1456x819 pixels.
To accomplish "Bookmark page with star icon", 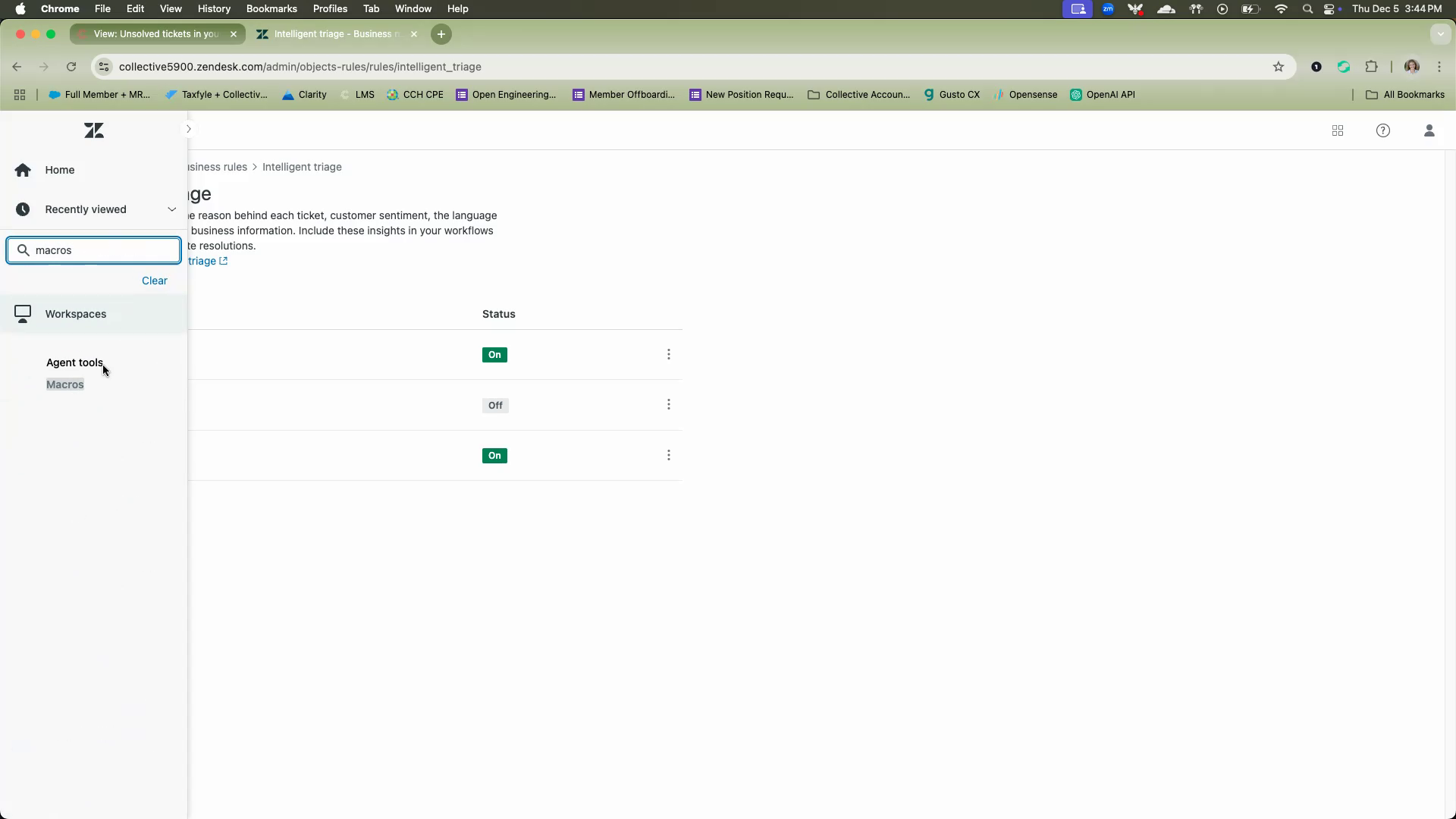I will pyautogui.click(x=1279, y=67).
